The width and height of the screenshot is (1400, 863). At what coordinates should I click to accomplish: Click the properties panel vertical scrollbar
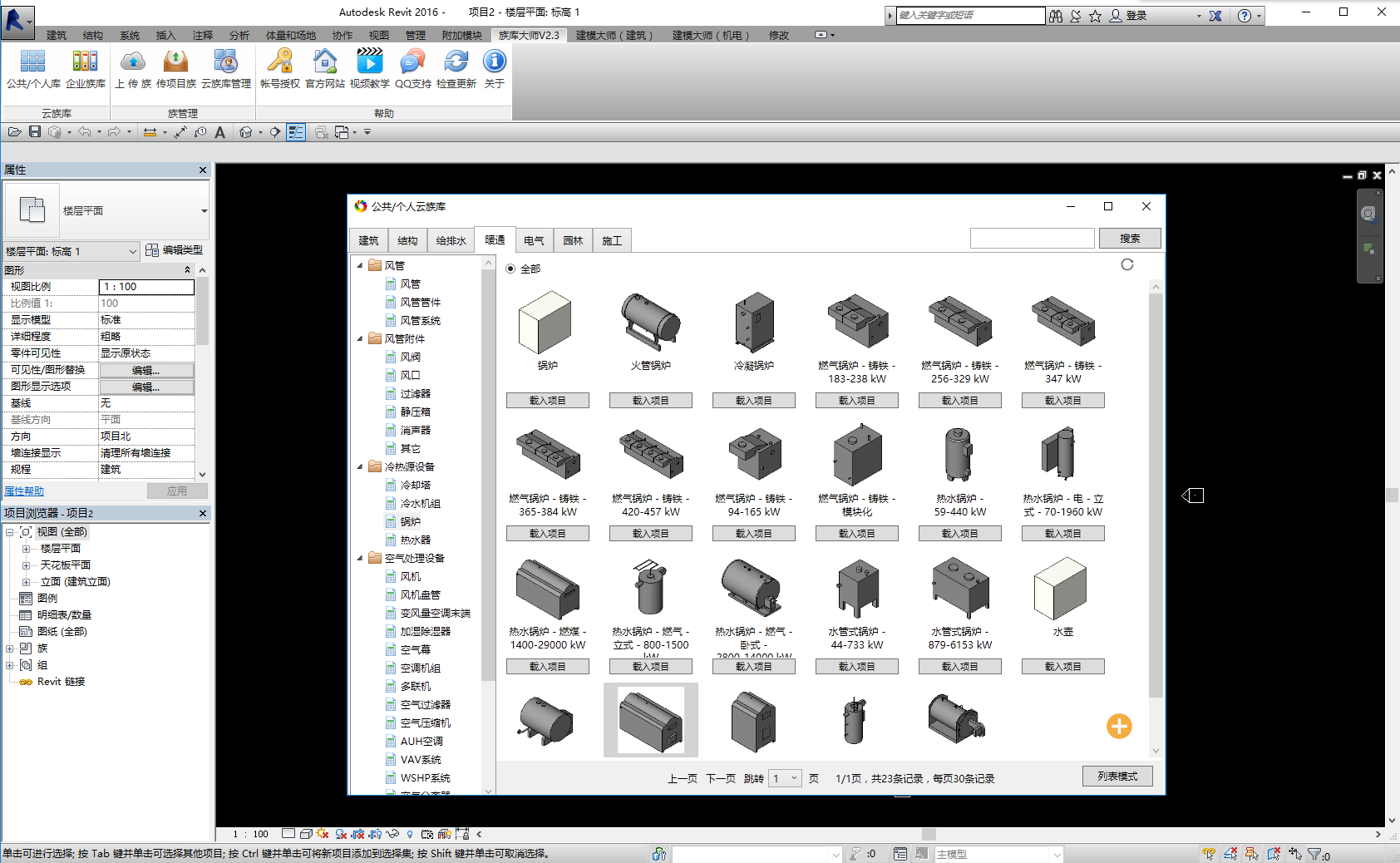click(202, 312)
